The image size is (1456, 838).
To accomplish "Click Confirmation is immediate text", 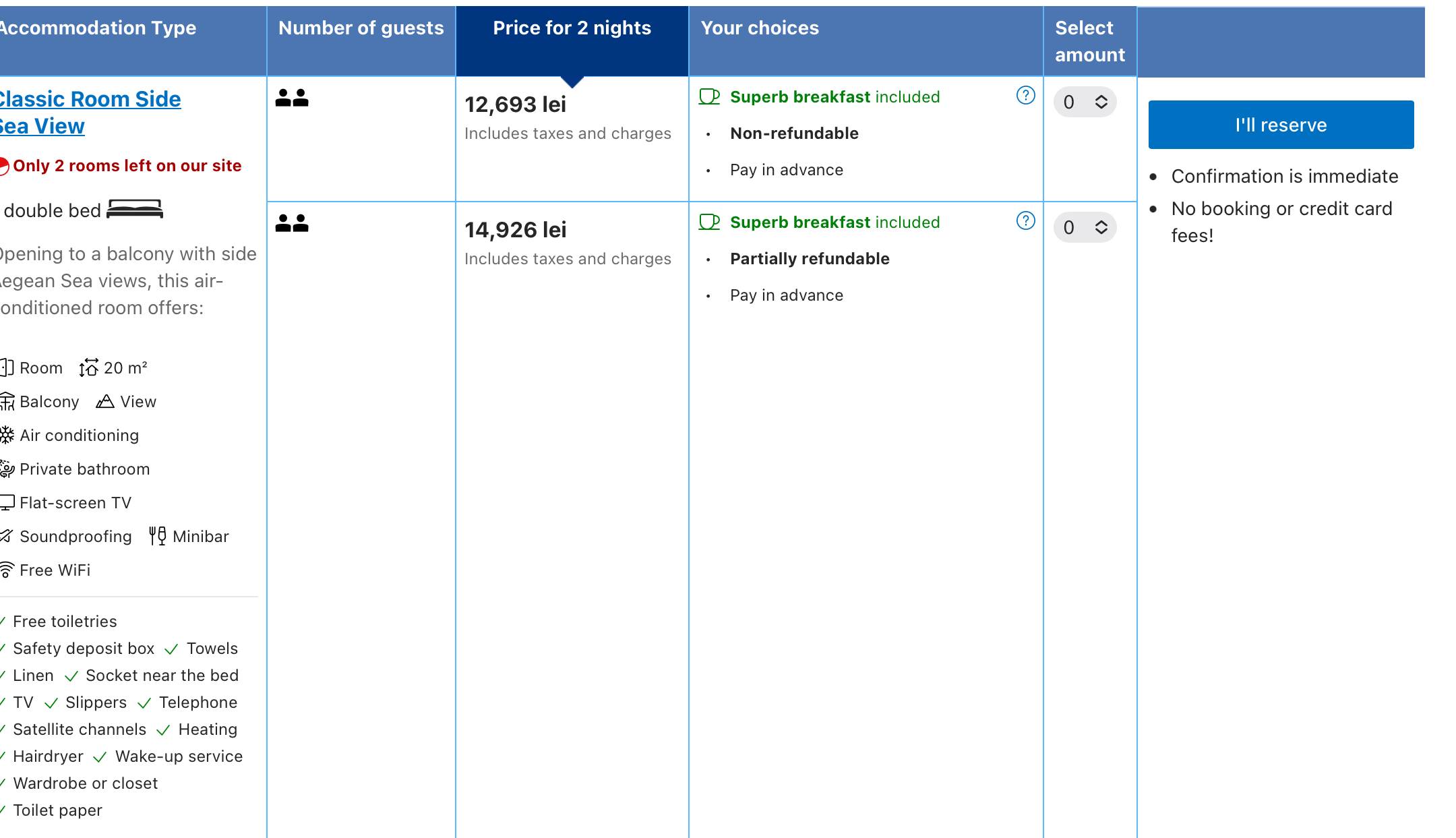I will click(1285, 177).
